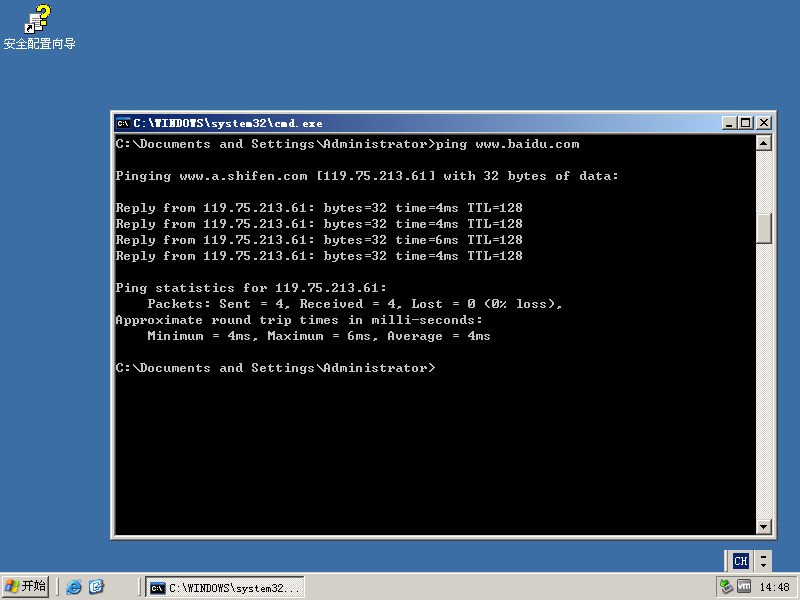
Task: Click the cmd.exe window title text
Action: point(228,123)
